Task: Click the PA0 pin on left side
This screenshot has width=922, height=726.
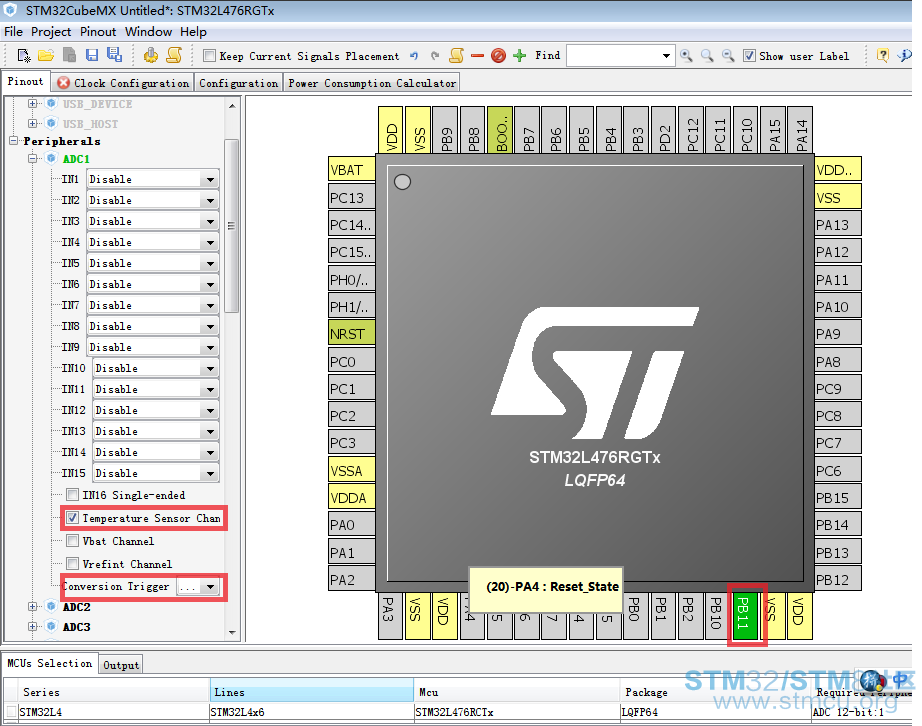Action: coord(352,524)
